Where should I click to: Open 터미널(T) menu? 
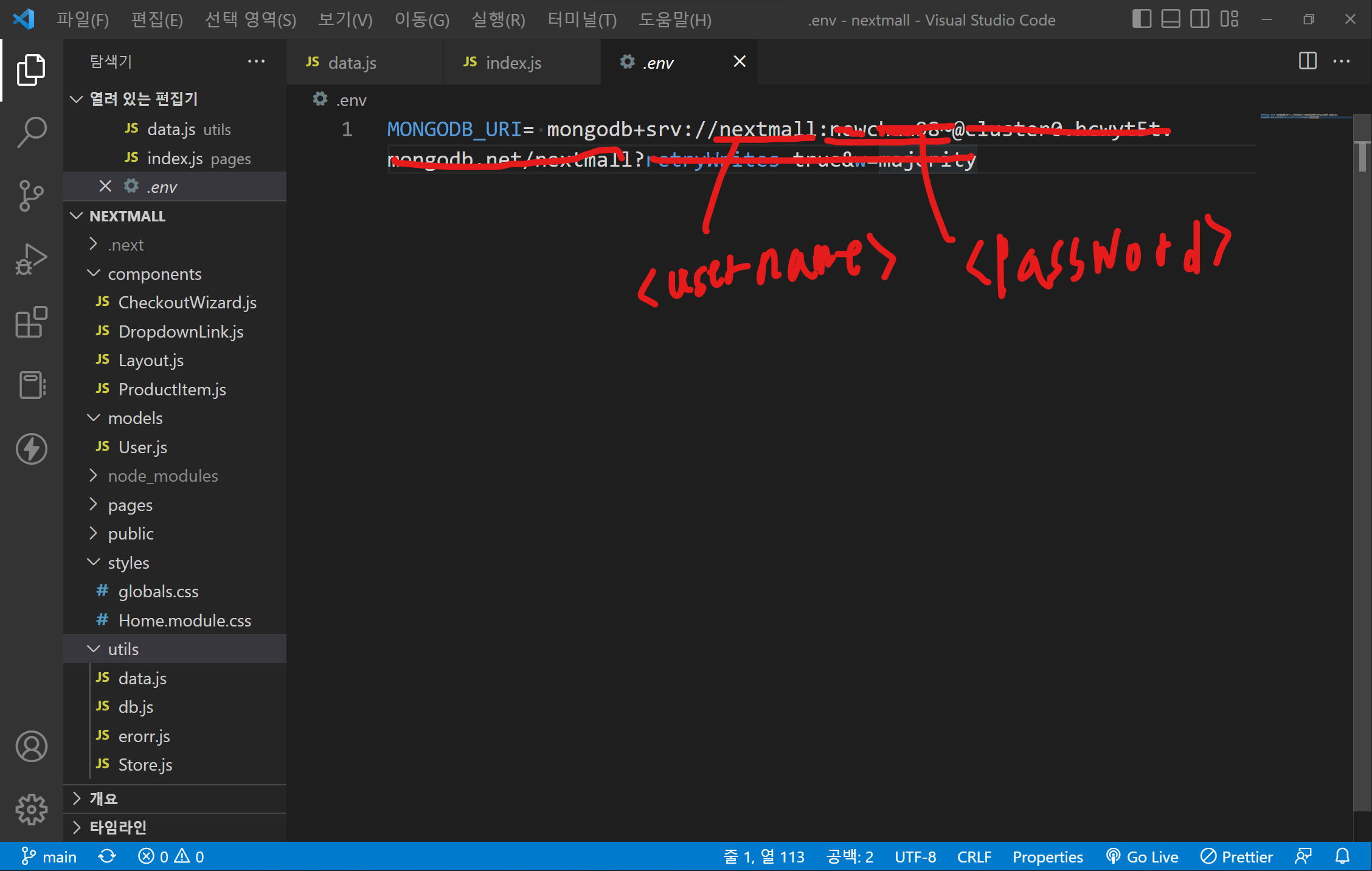pos(582,19)
